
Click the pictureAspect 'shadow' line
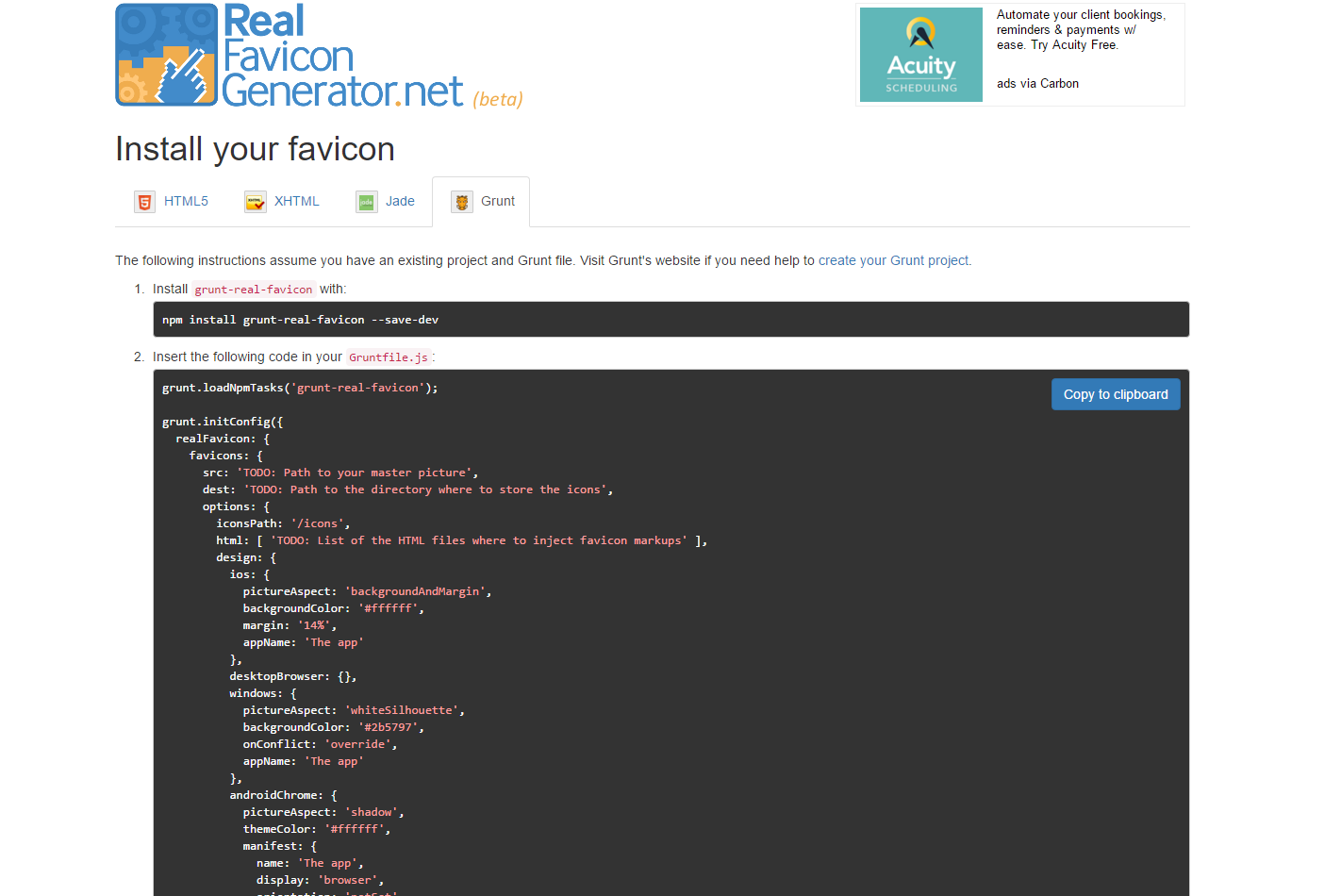[323, 812]
